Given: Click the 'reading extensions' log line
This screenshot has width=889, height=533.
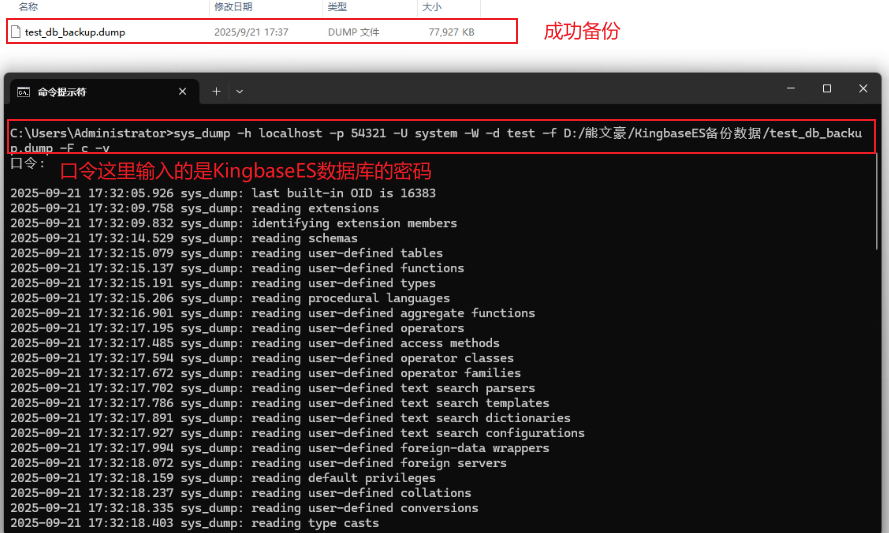Looking at the screenshot, I should click(x=194, y=208).
